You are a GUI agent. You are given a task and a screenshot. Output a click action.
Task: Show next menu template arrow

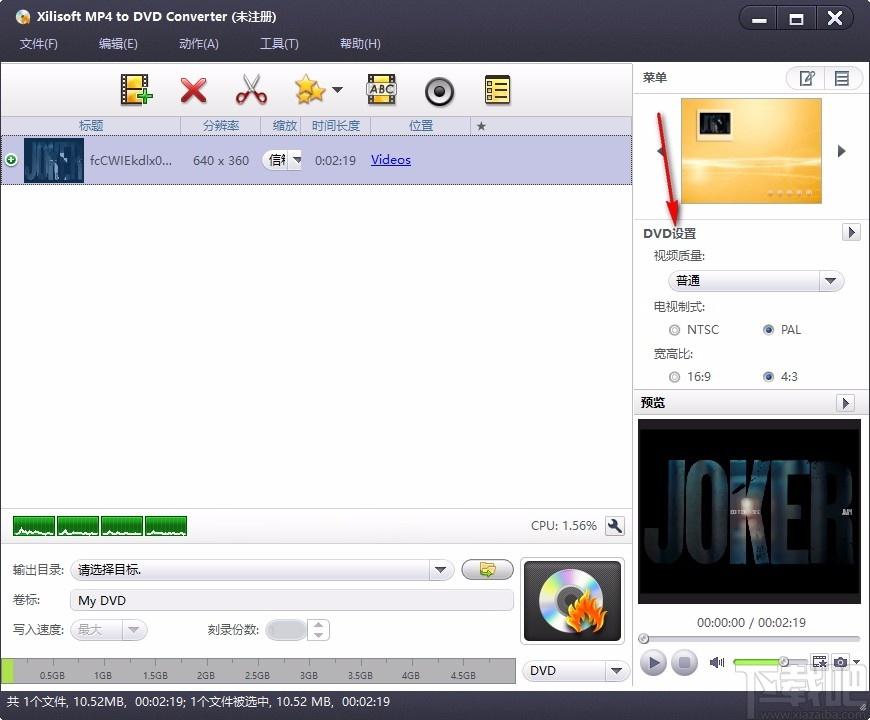pyautogui.click(x=842, y=151)
